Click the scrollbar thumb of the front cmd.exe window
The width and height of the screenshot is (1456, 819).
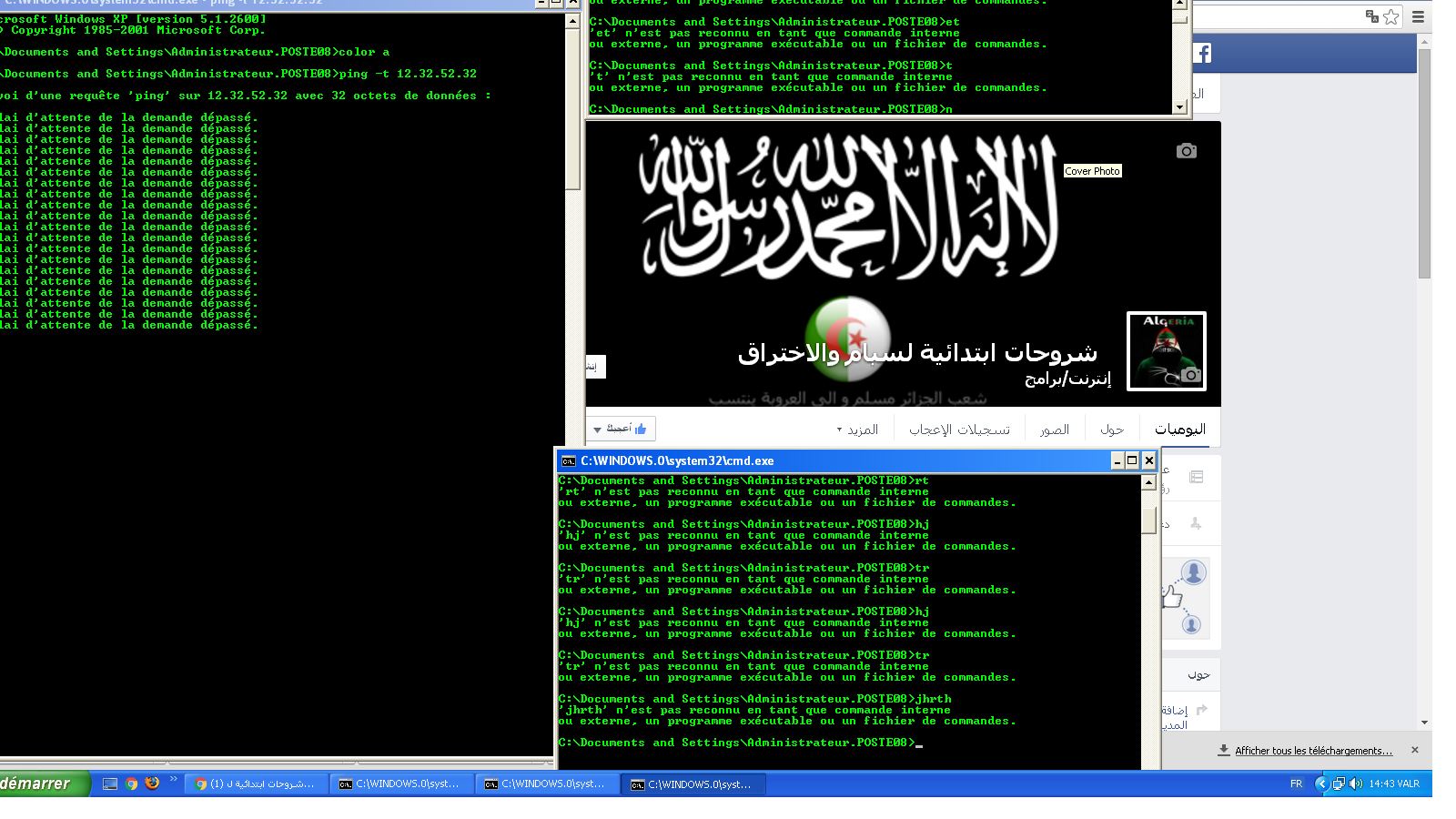point(1148,521)
